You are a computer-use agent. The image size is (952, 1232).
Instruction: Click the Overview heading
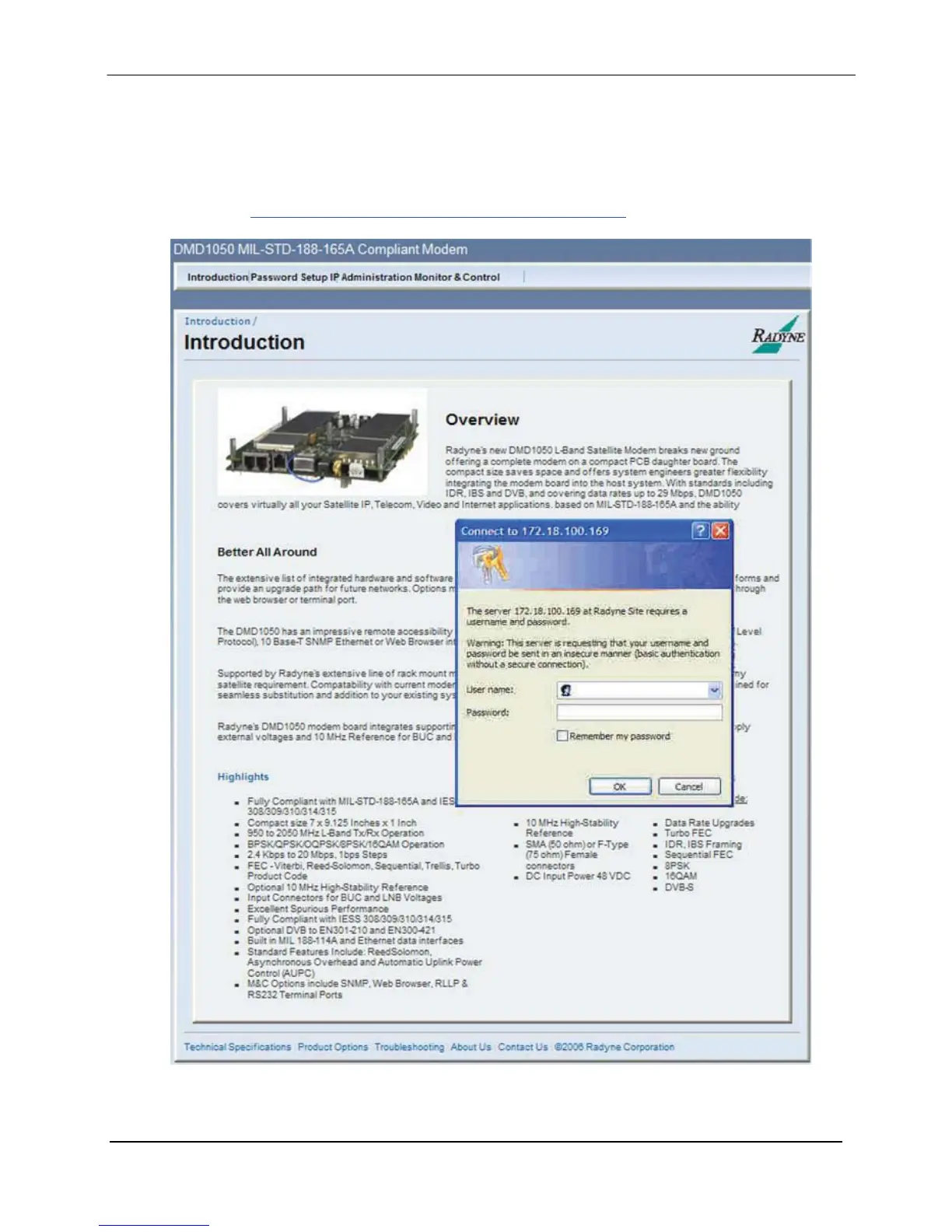[x=482, y=419]
